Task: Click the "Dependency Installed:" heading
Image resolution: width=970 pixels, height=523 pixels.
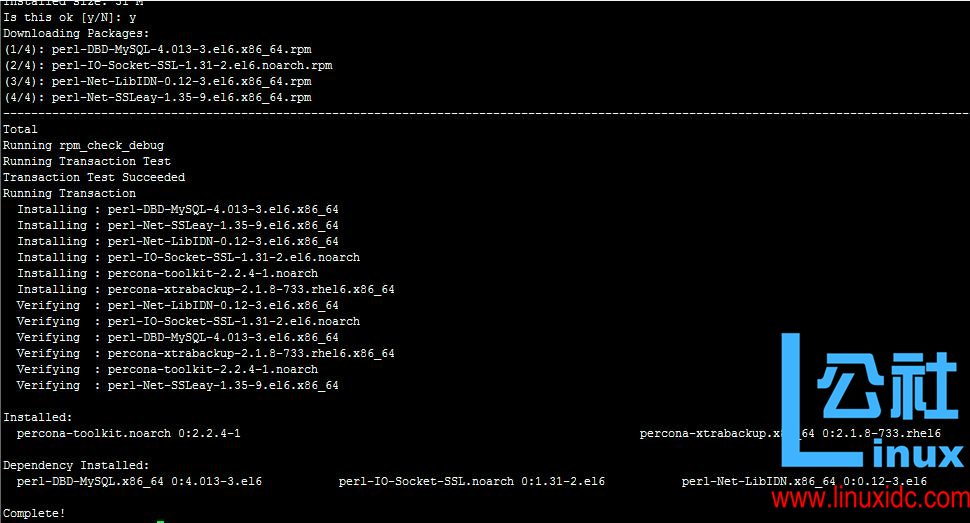Action: tap(76, 465)
